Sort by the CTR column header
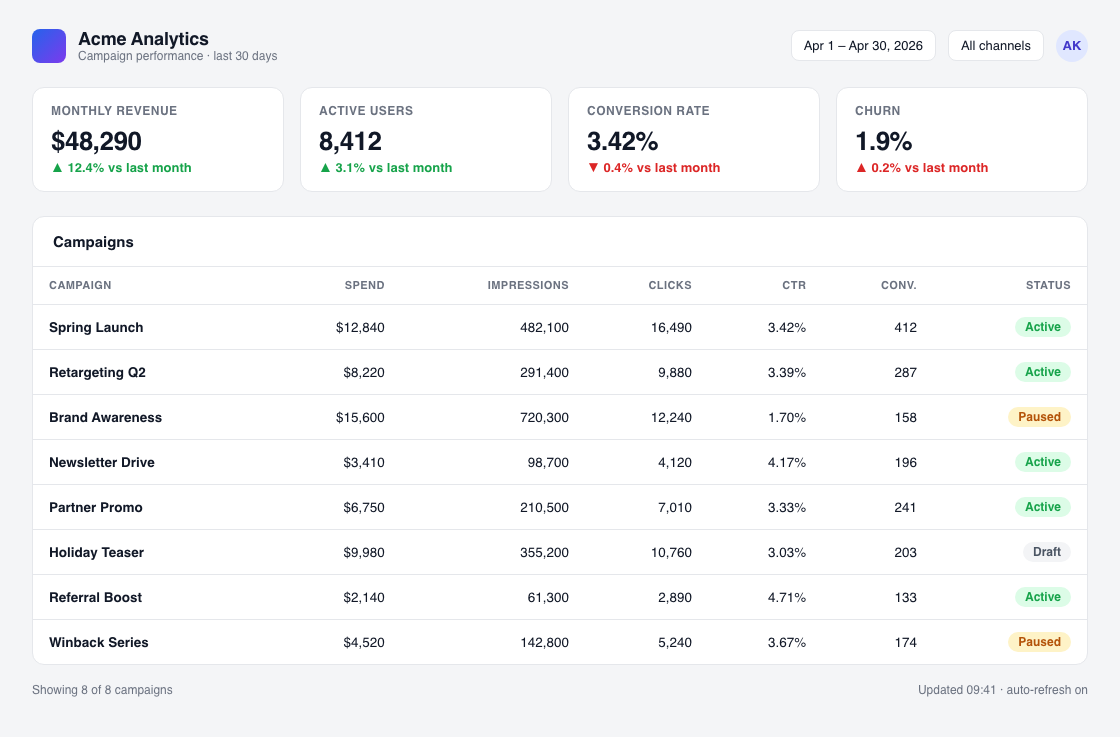The width and height of the screenshot is (1120, 737). 794,285
